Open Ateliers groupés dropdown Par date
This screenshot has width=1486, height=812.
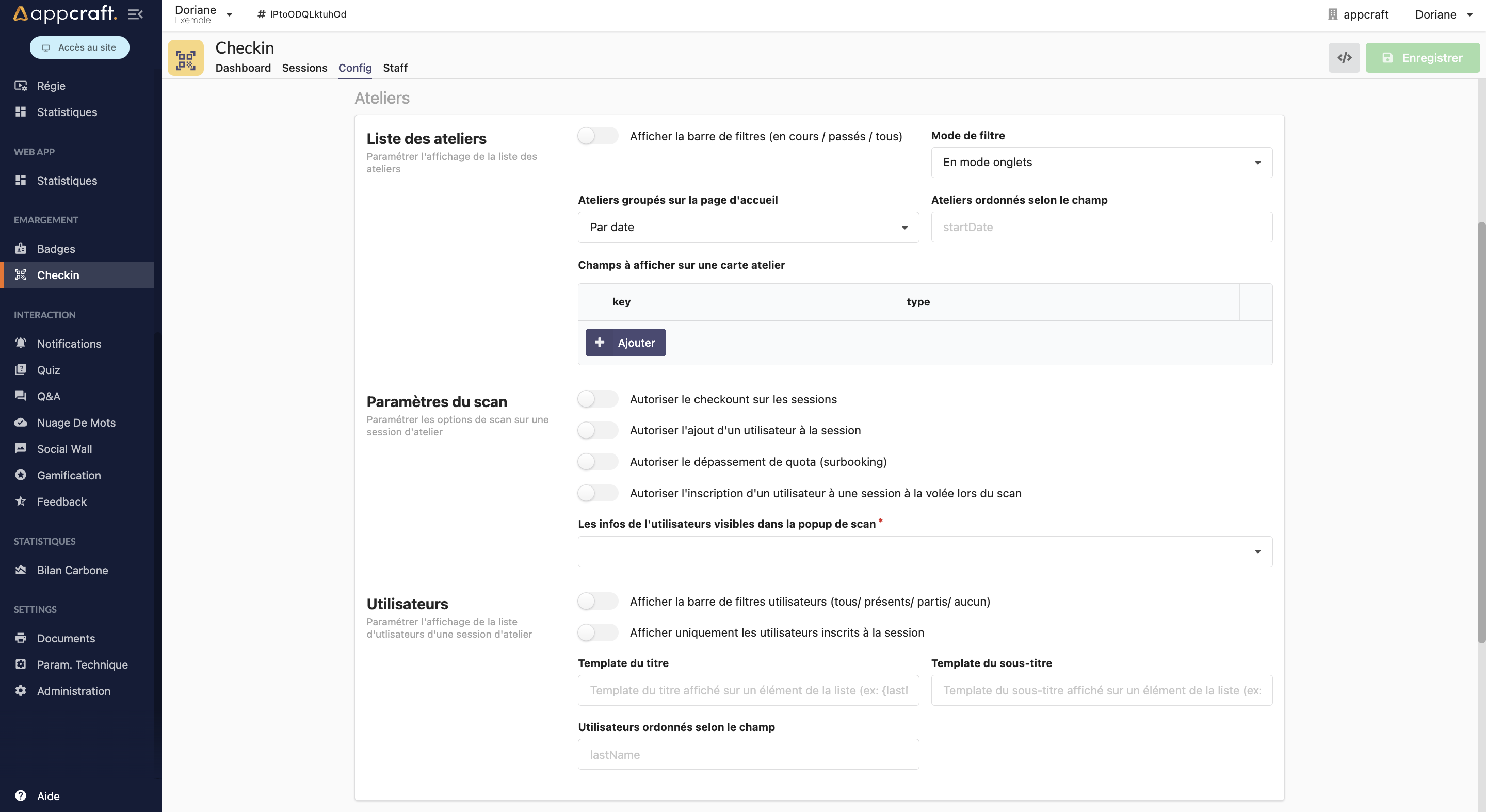(748, 227)
